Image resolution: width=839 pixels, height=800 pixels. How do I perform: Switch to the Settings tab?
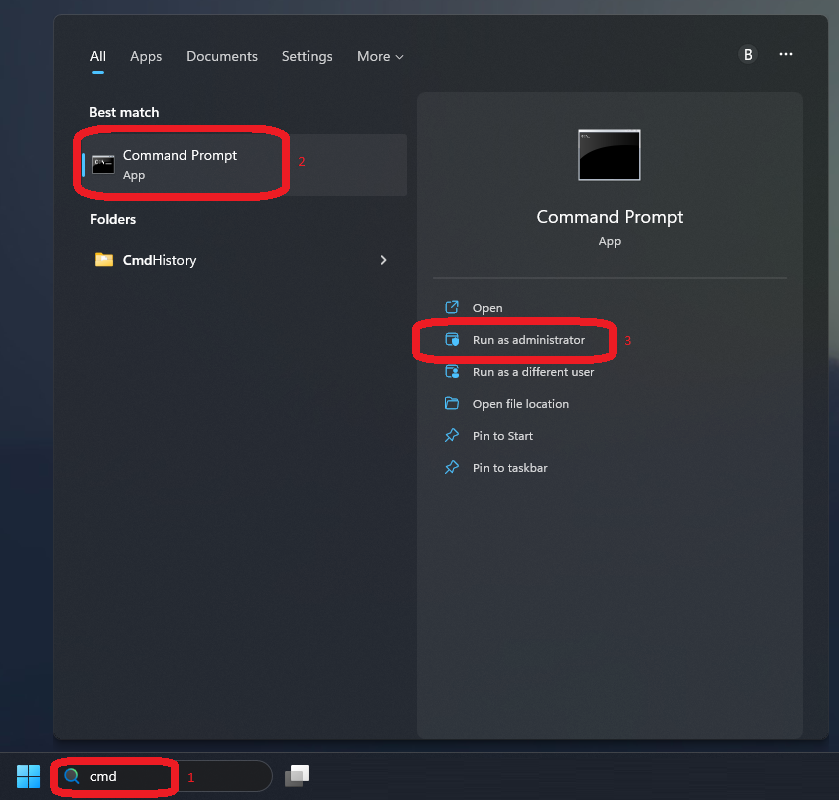pyautogui.click(x=307, y=56)
